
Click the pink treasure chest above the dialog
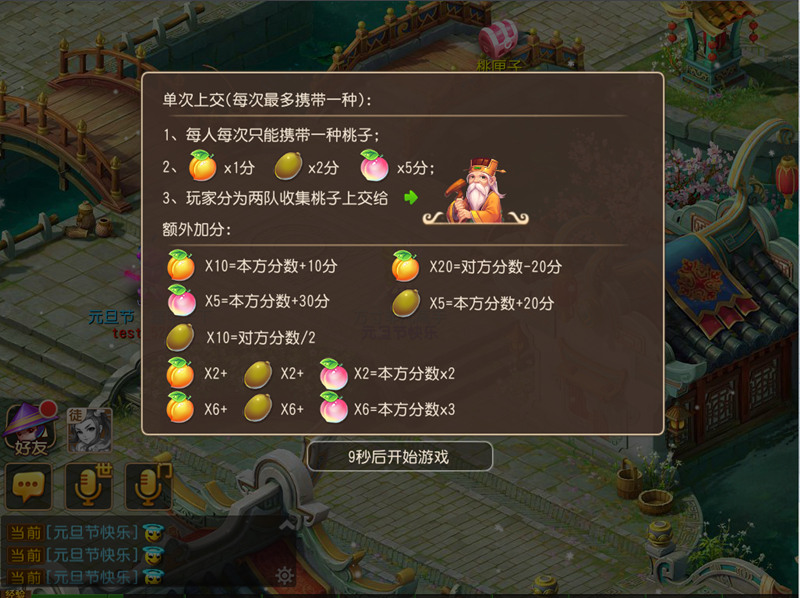tap(498, 39)
